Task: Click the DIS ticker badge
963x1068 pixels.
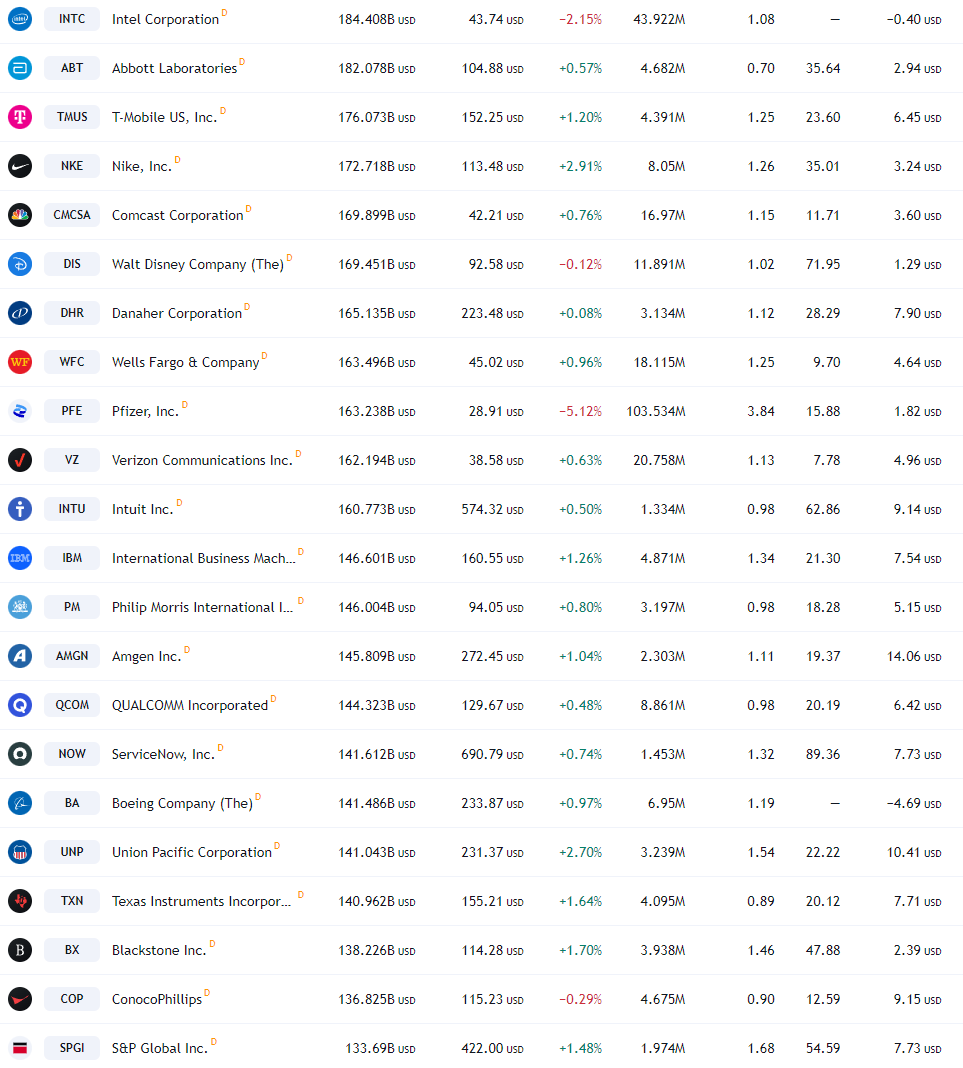Action: [72, 264]
